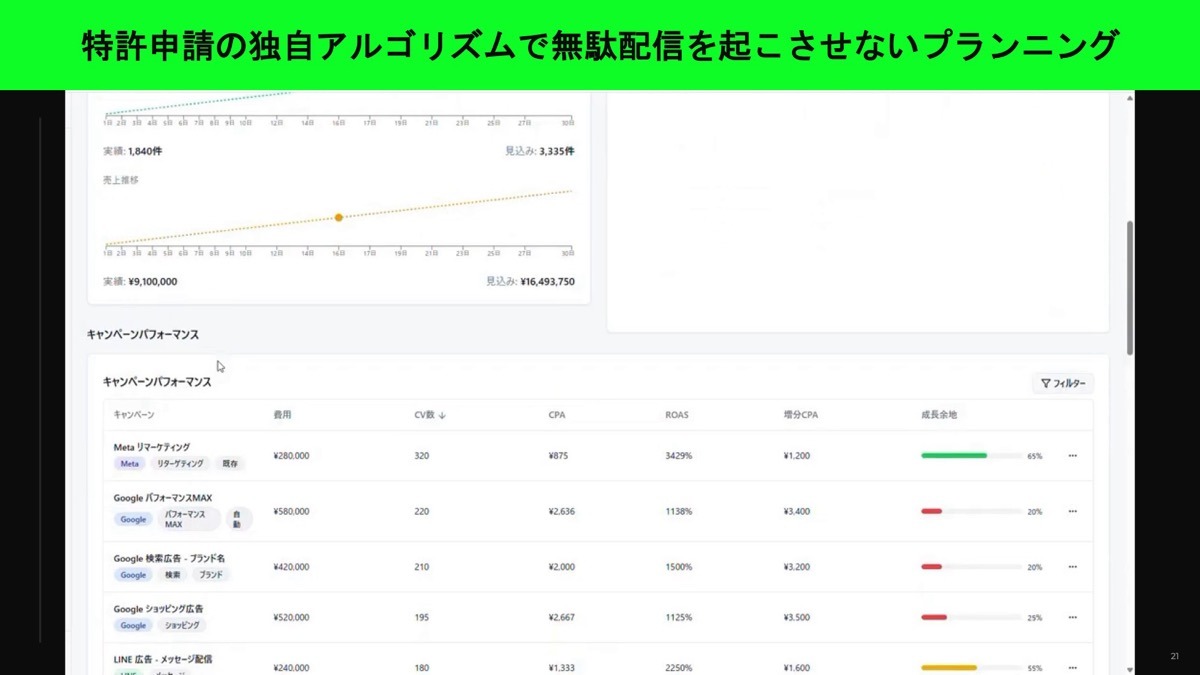Open more options for LINE 広告 row

tap(1072, 667)
